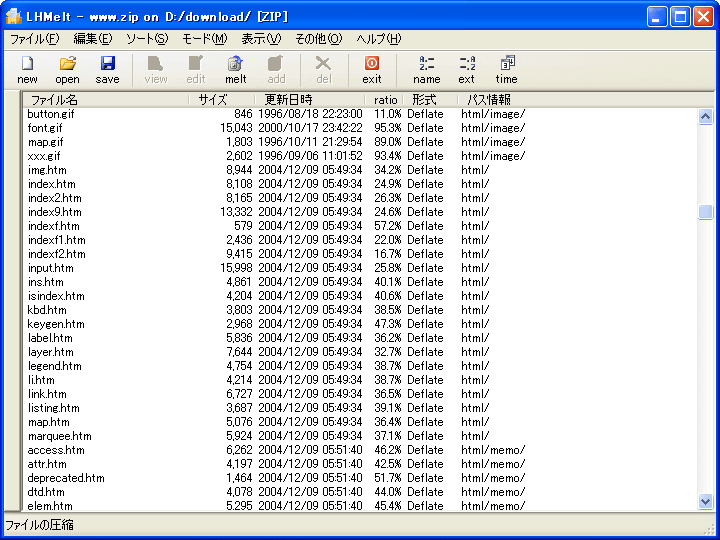The width and height of the screenshot is (720, 540).
Task: Select the file marquee.htm
Action: (x=60, y=436)
